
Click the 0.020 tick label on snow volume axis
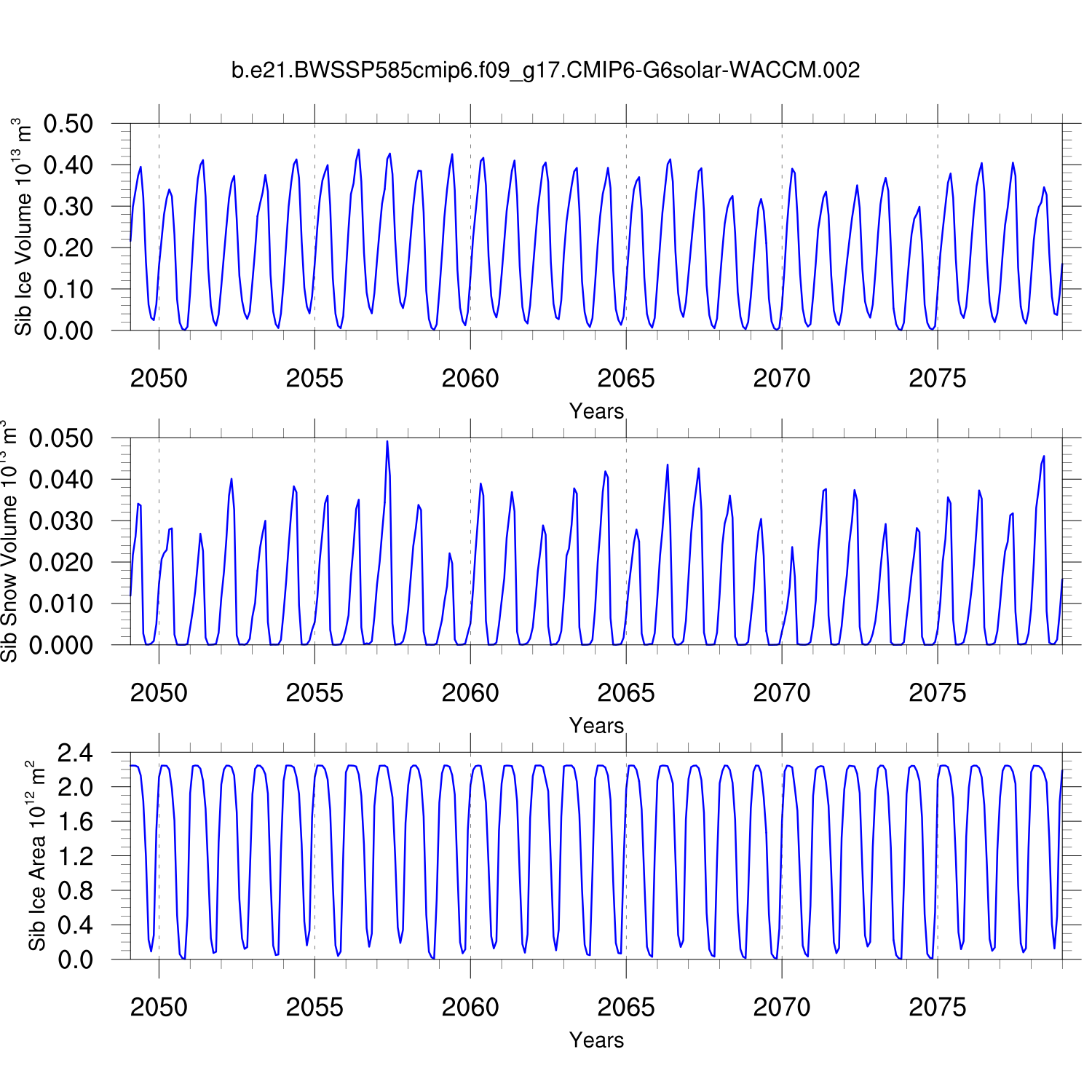[x=61, y=562]
